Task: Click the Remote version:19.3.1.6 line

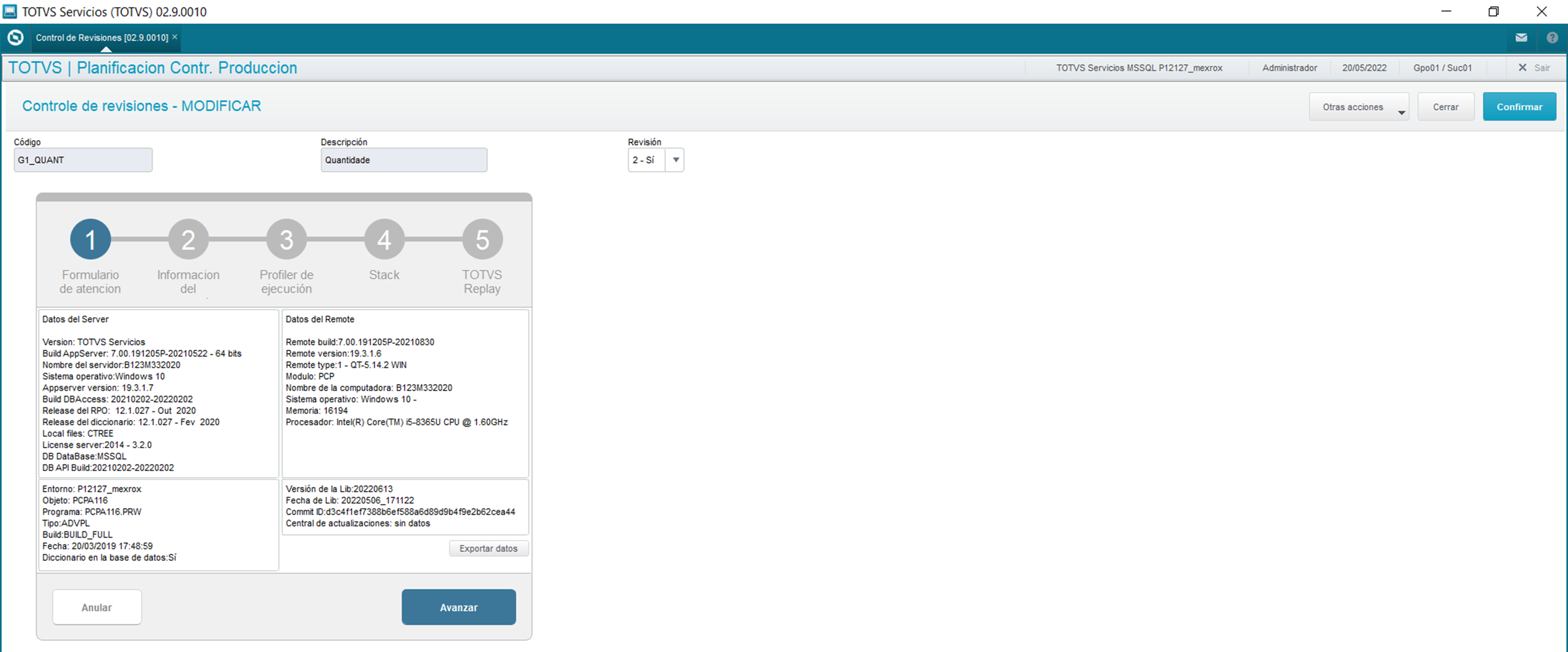Action: pos(333,353)
